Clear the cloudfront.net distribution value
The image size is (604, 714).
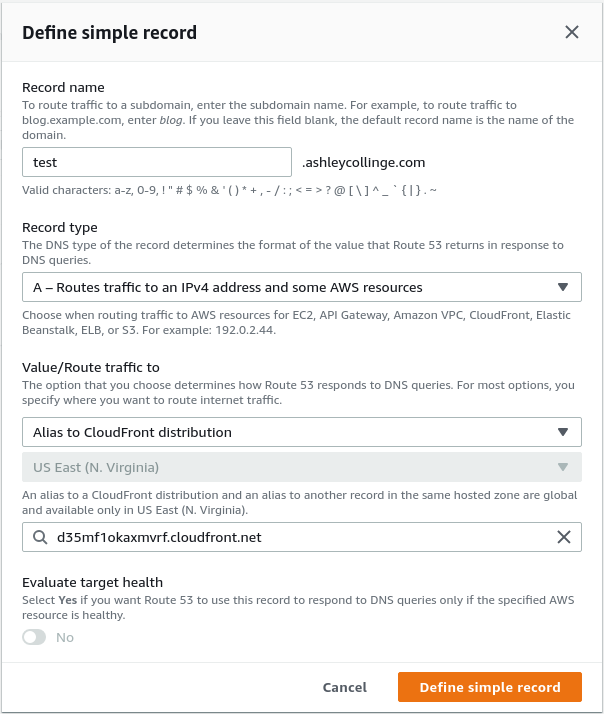564,538
